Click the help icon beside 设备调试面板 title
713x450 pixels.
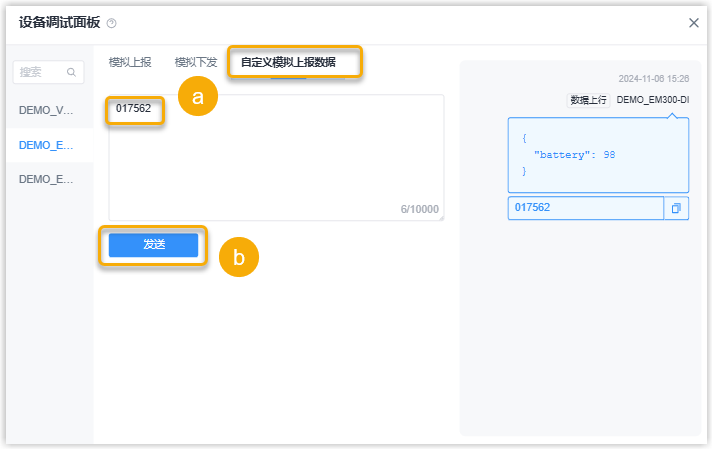pos(111,23)
